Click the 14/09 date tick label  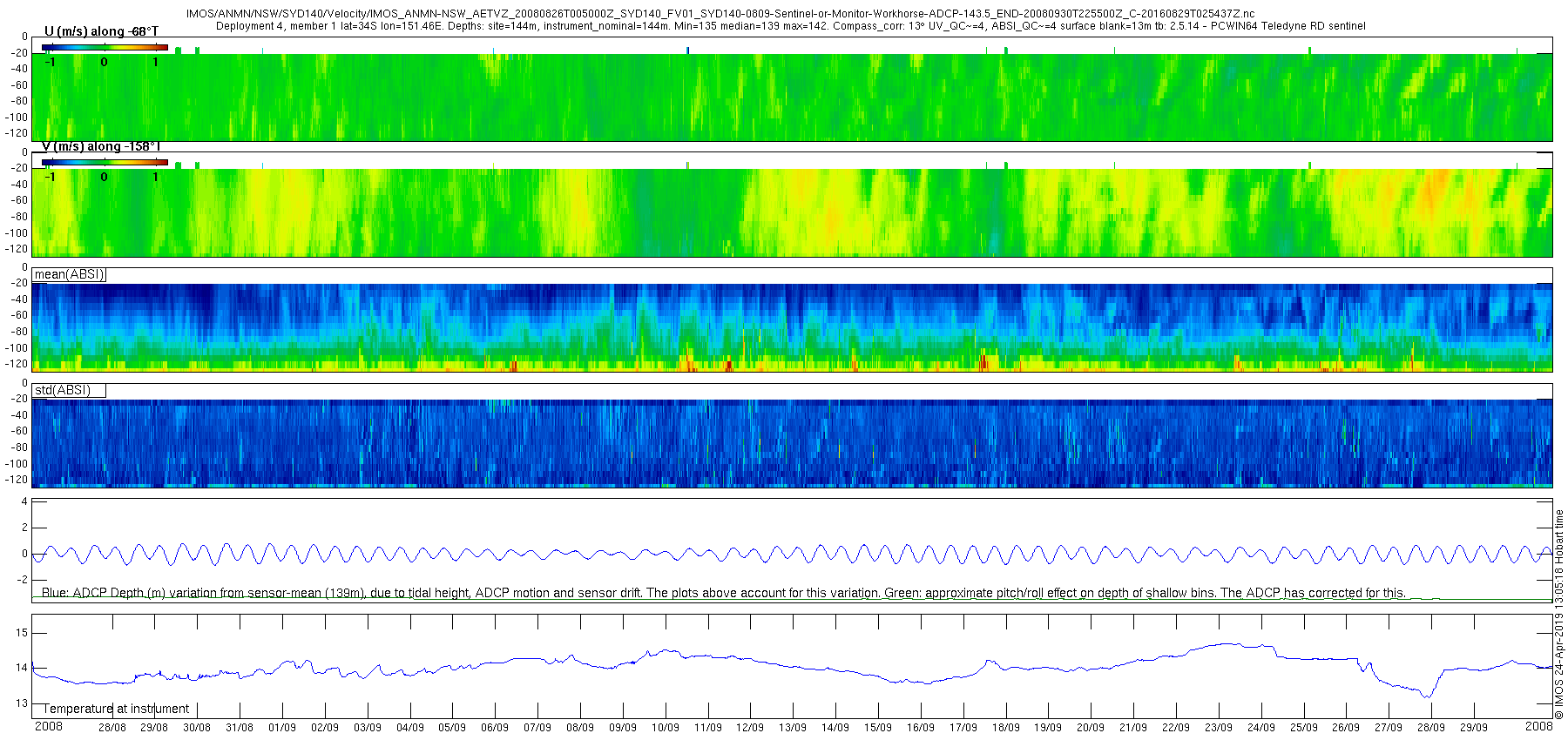pos(835,728)
